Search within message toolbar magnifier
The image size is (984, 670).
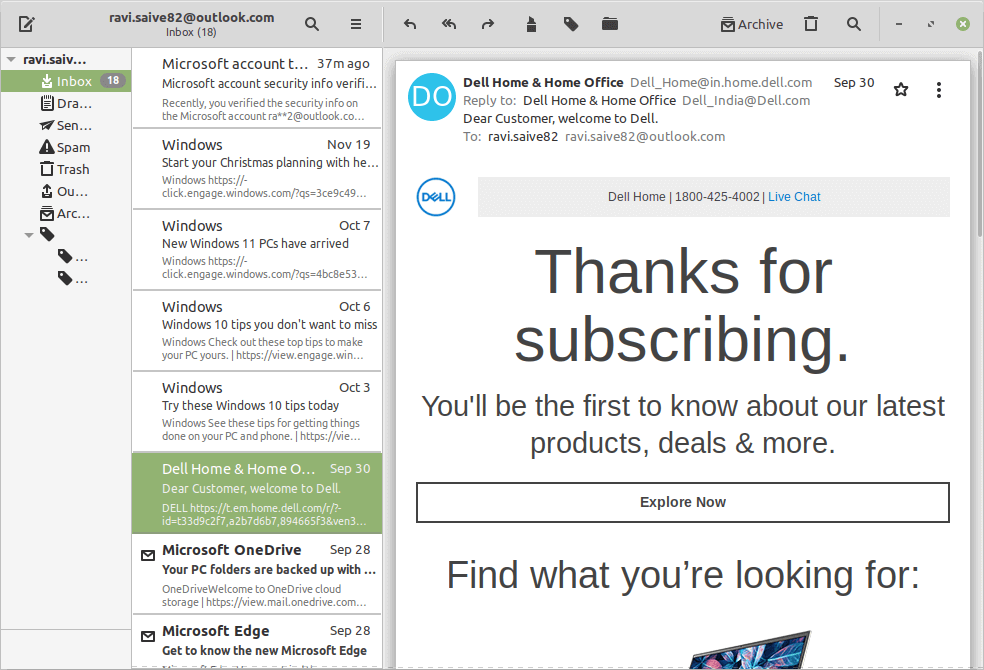pos(853,24)
